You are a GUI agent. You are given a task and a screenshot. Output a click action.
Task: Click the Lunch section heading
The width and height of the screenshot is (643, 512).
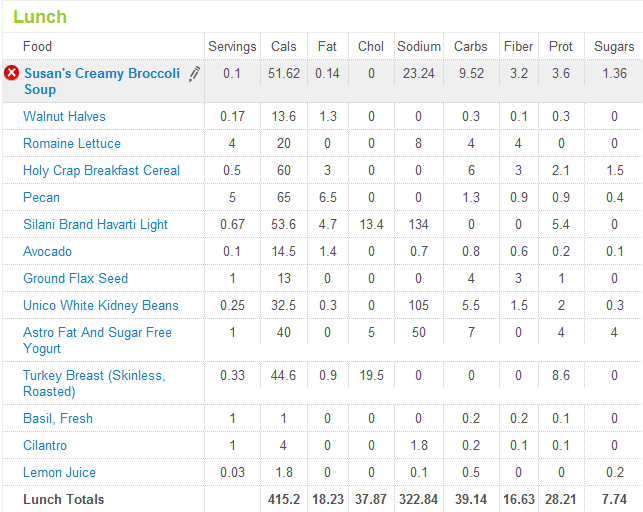click(x=40, y=17)
